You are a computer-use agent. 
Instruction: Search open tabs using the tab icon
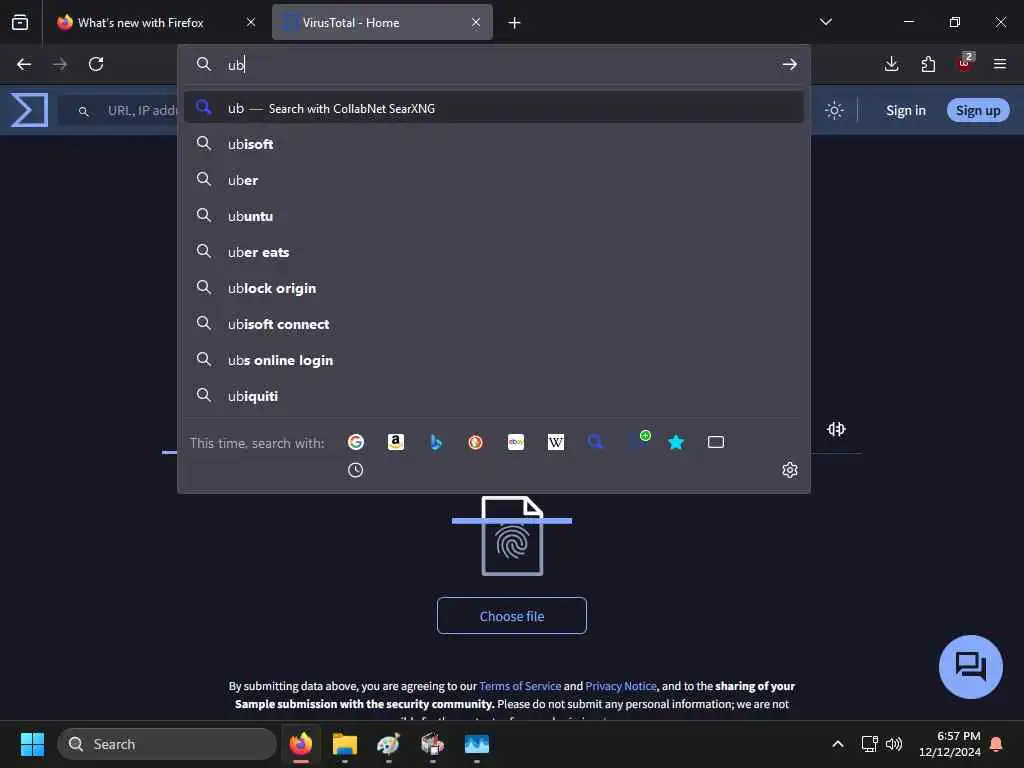tap(716, 442)
